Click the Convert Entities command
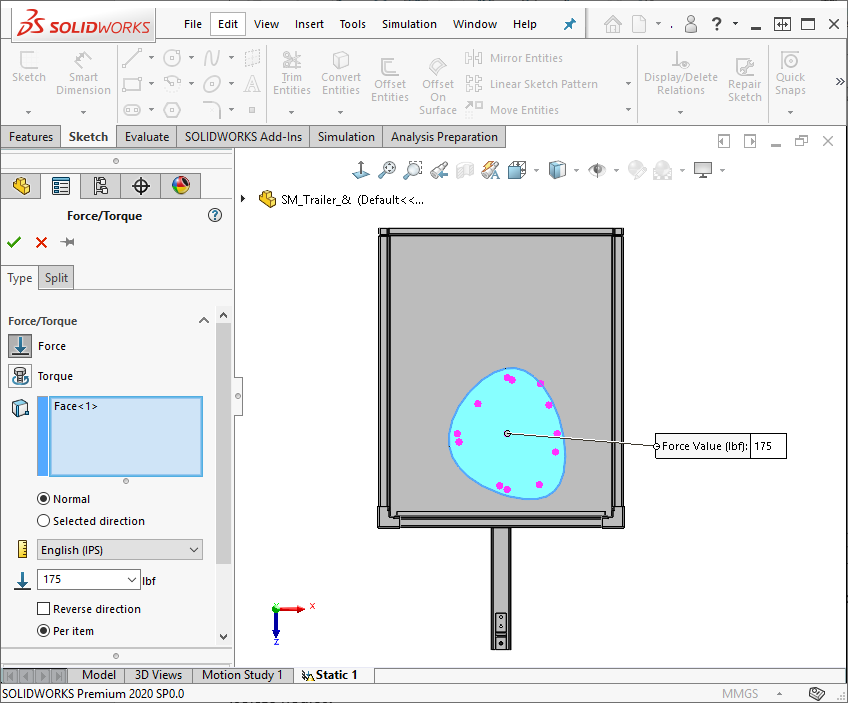Image resolution: width=848 pixels, height=703 pixels. pyautogui.click(x=341, y=74)
